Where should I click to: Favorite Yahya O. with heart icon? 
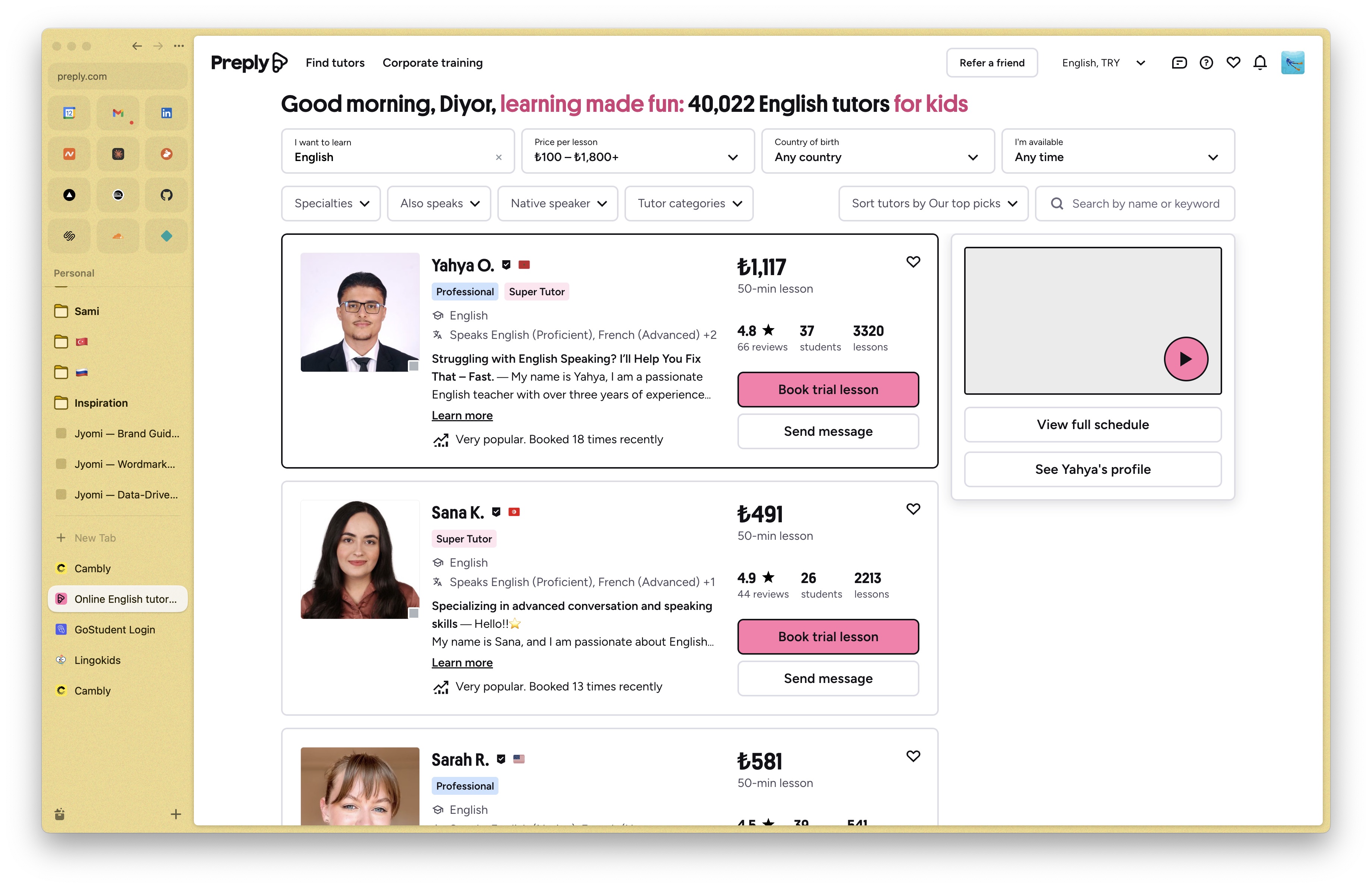coord(913,262)
